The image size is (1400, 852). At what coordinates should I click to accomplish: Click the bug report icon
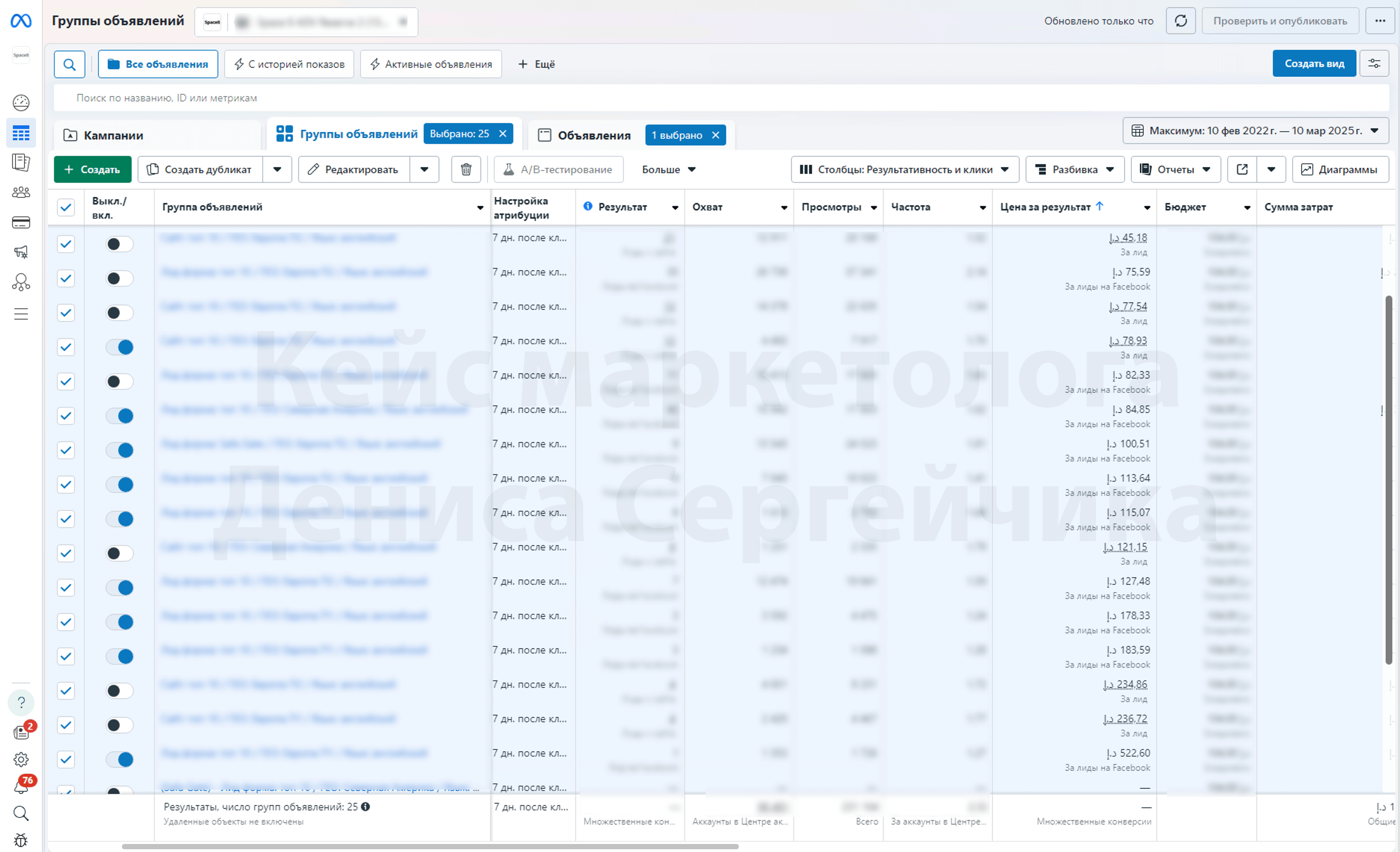pos(21,840)
